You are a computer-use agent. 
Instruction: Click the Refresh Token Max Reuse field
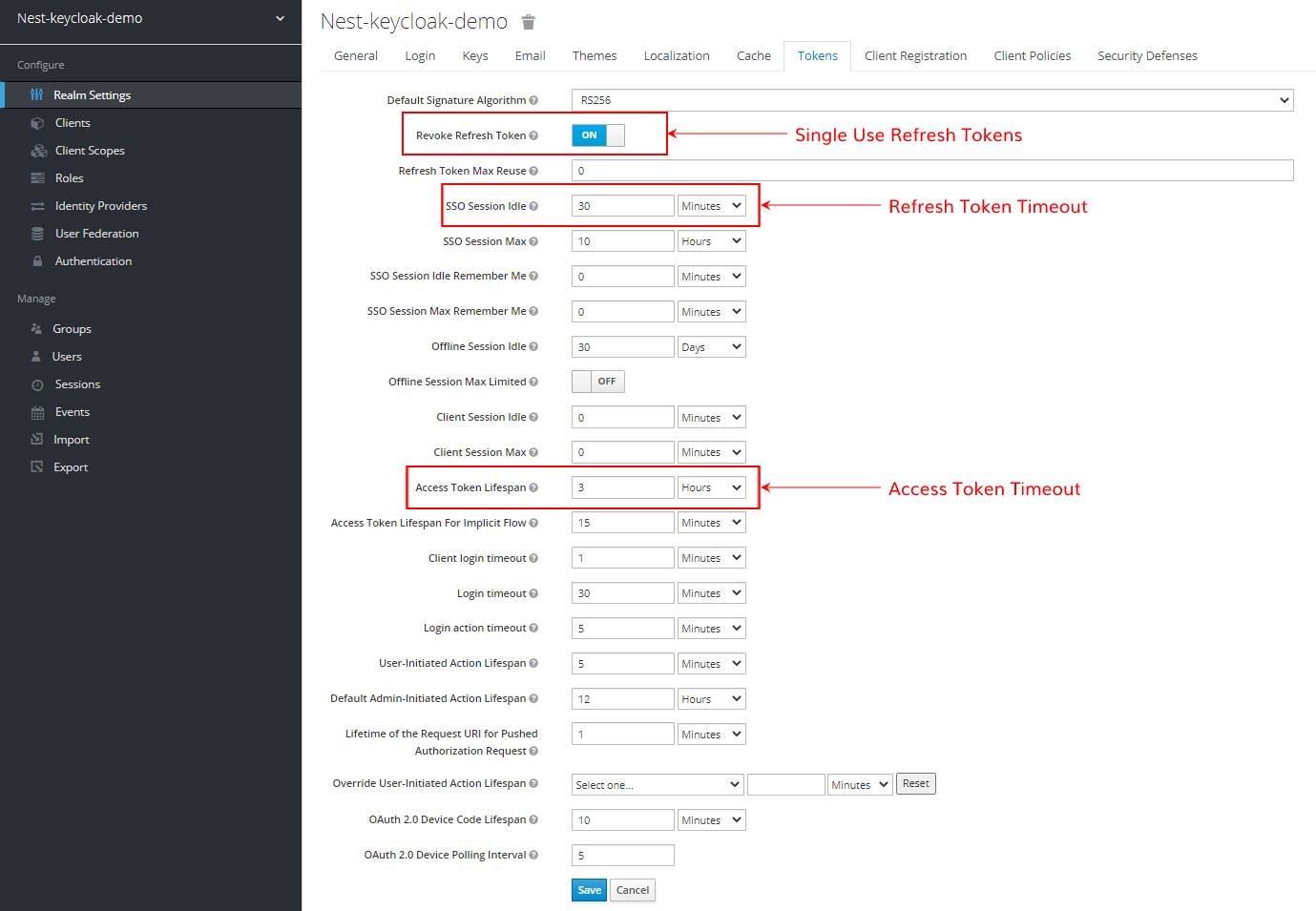click(x=931, y=171)
